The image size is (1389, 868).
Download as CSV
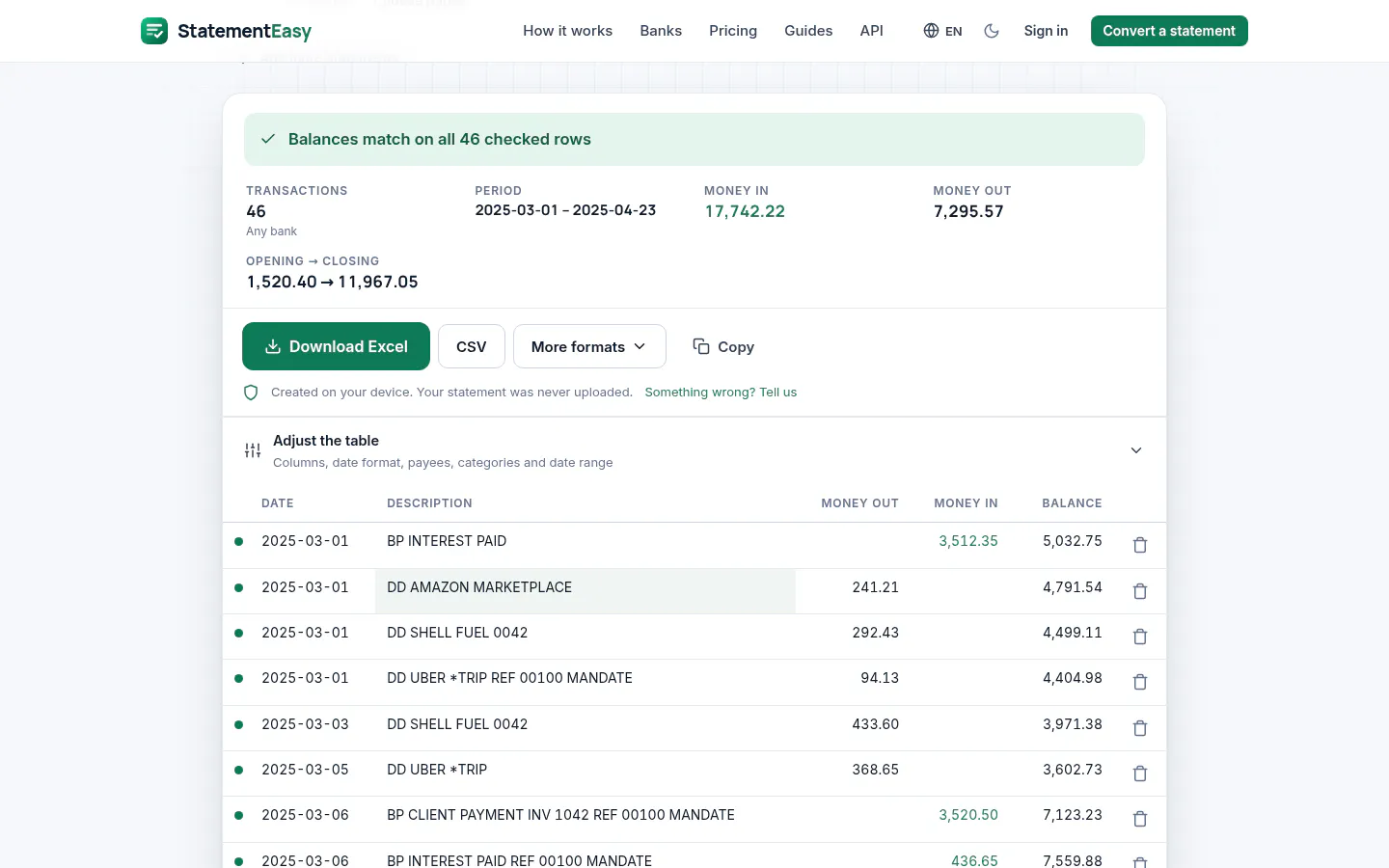472,346
